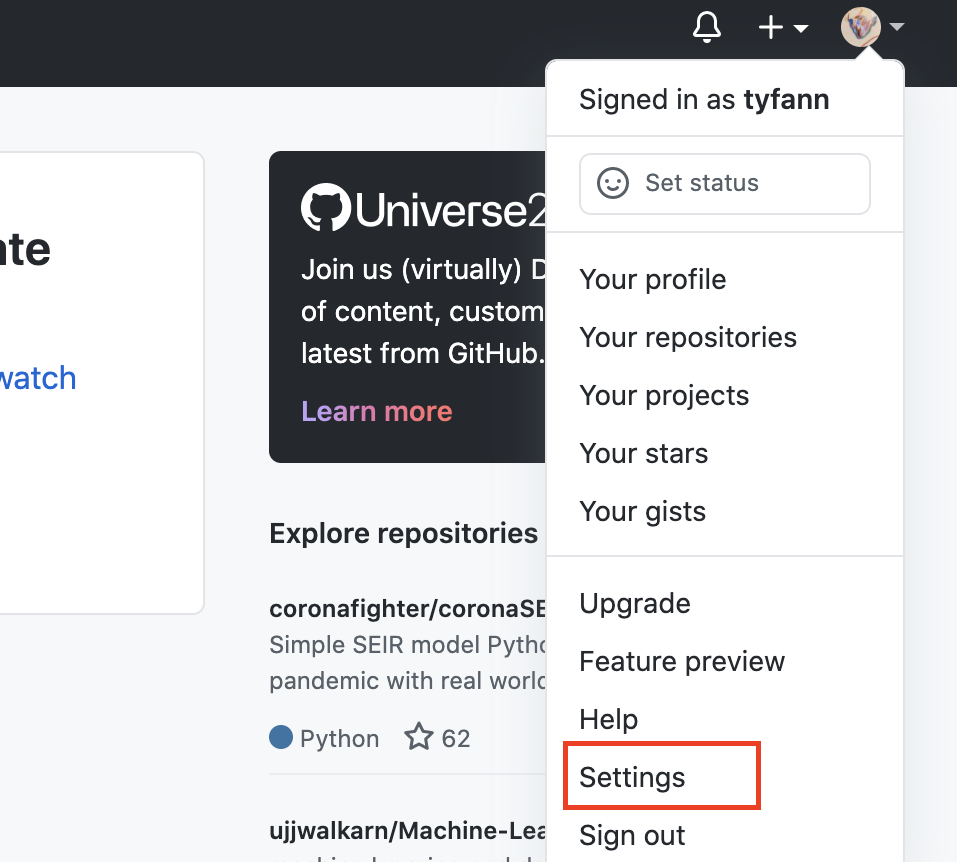Click the star count 62
957x862 pixels.
click(456, 739)
